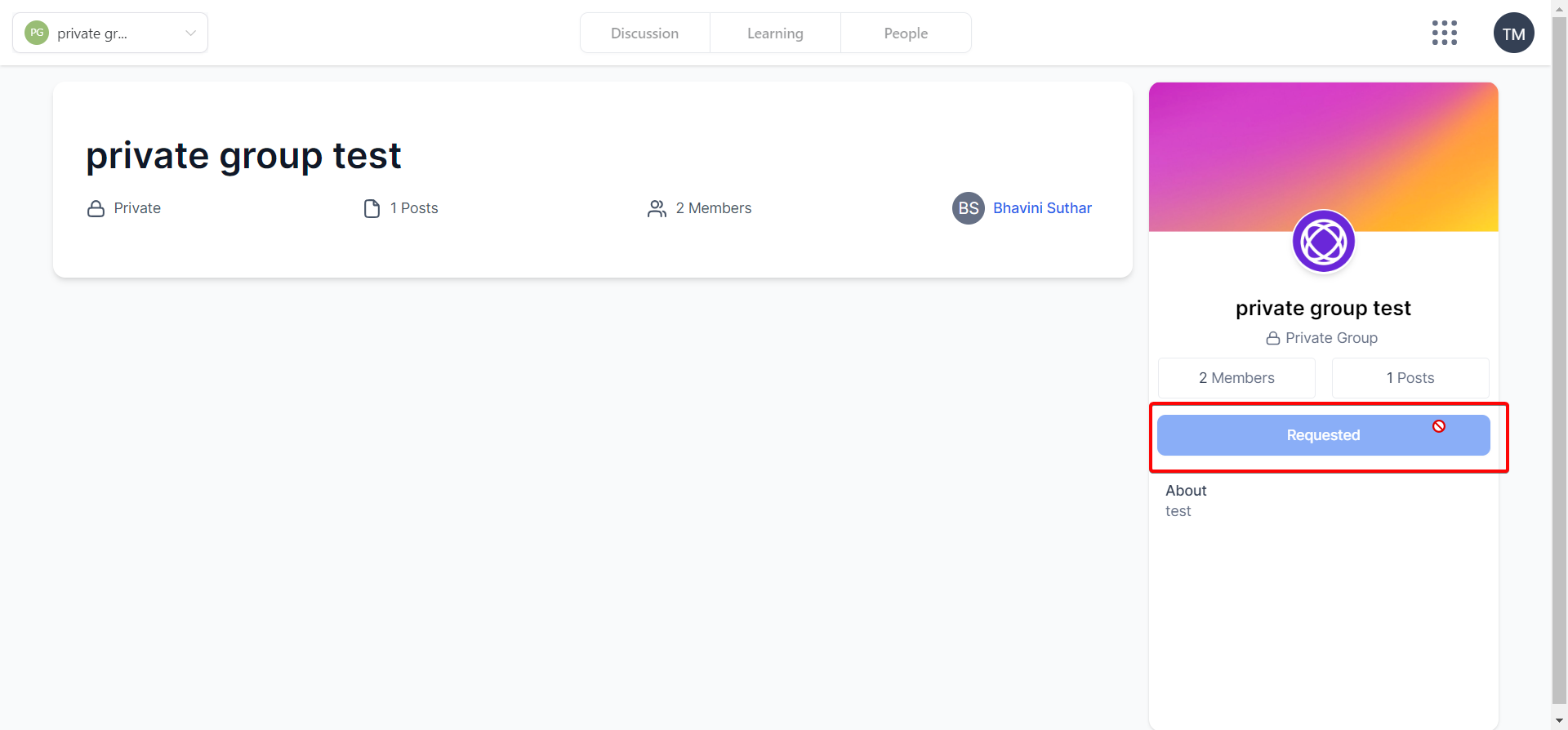
Task: Switch to the Learning tab
Action: click(x=775, y=33)
